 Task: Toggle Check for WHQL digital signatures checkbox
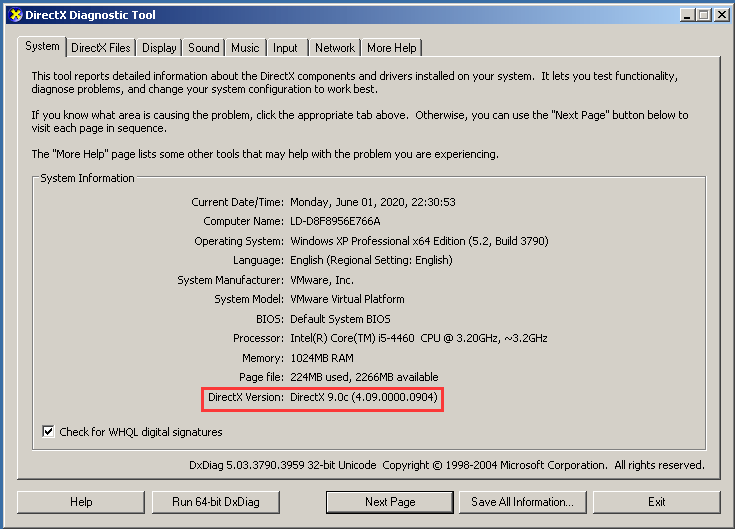point(48,432)
